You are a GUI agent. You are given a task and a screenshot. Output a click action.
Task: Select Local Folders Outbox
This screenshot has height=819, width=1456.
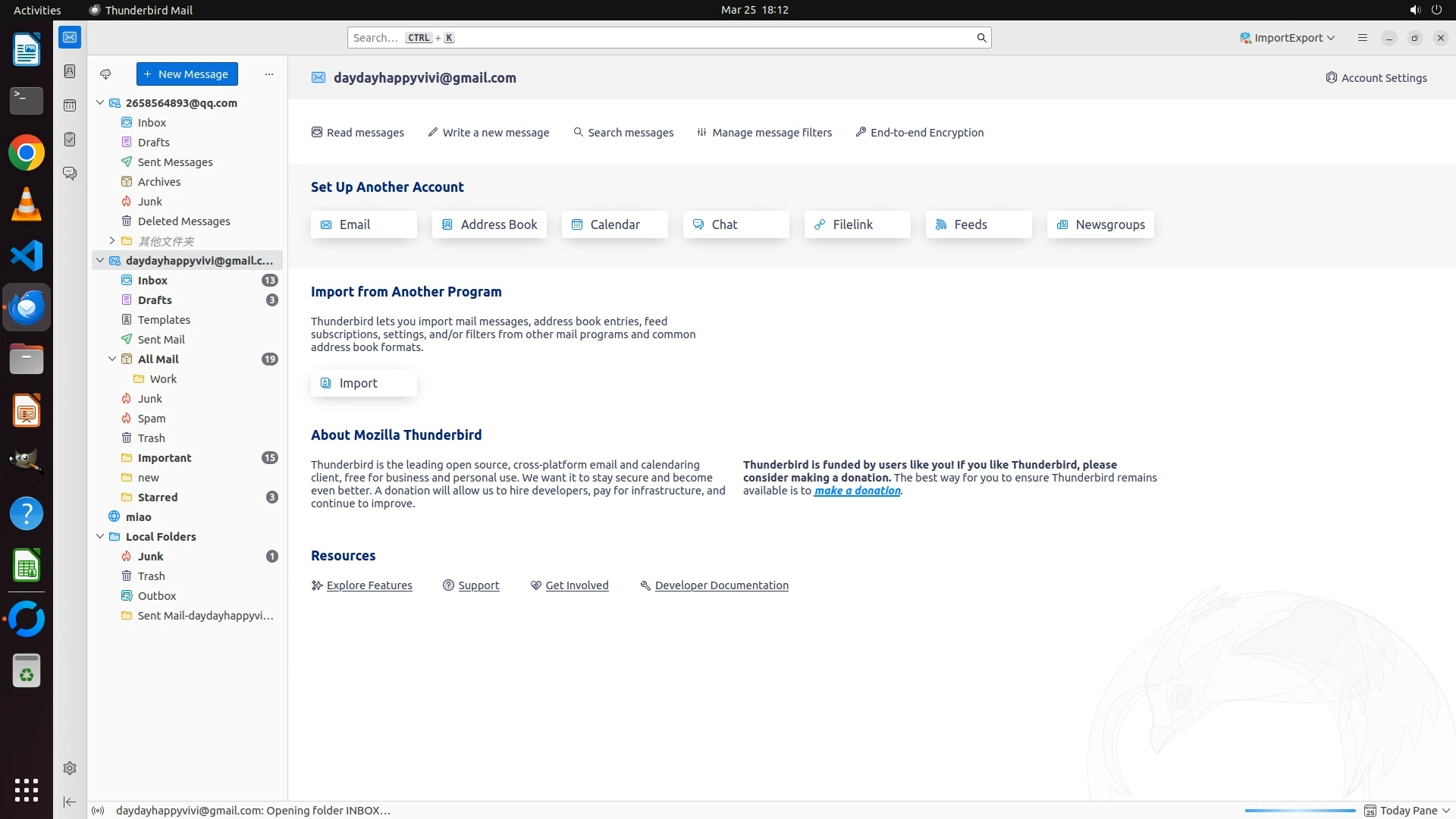point(157,596)
